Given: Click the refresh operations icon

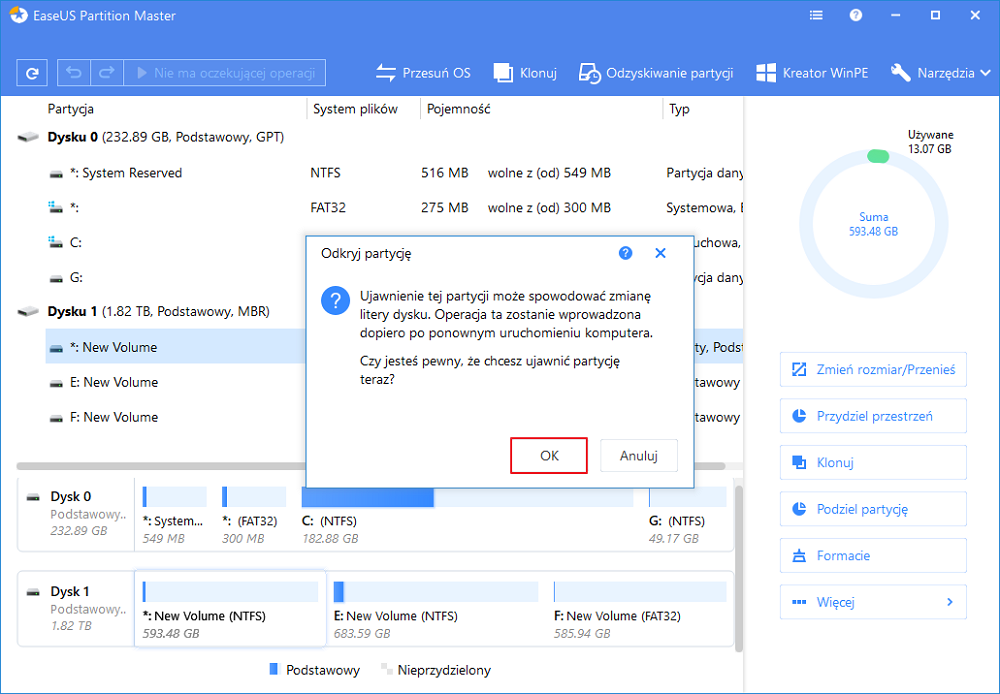Looking at the screenshot, I should pos(34,72).
